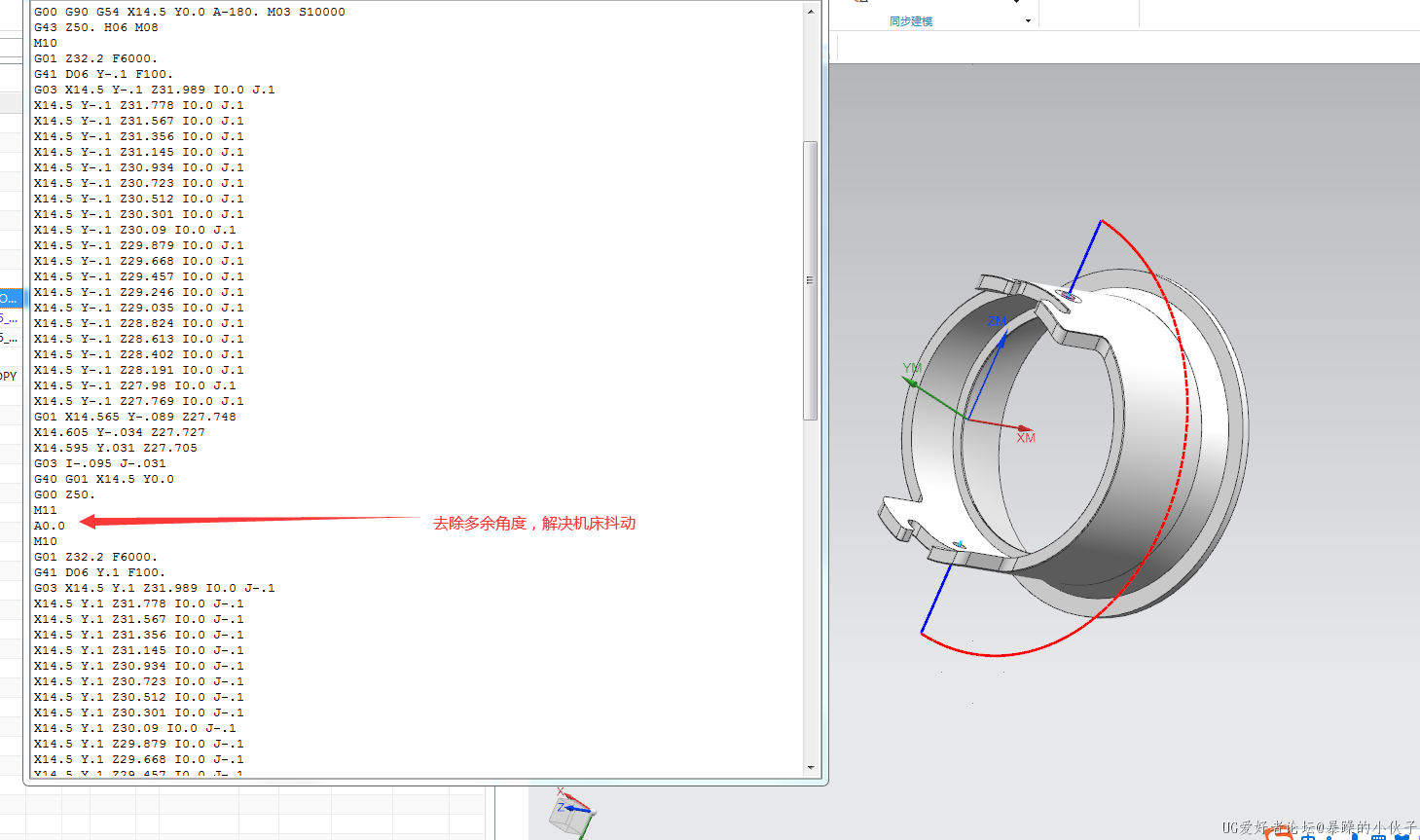
Task: Click the 'A0.0' line in the G-code
Action: (x=50, y=526)
